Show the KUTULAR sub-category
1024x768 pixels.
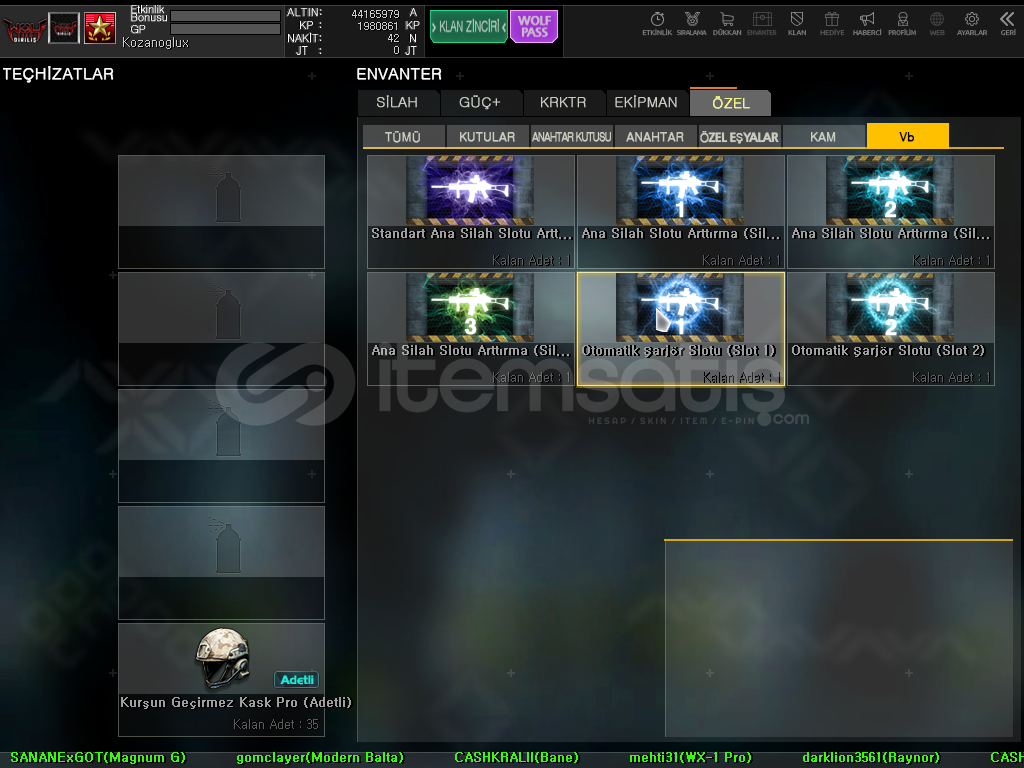[x=487, y=136]
